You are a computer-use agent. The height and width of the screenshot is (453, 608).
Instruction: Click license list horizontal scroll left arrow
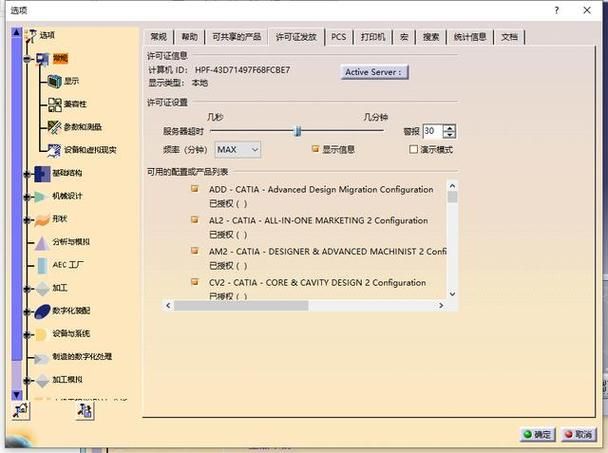[x=168, y=306]
